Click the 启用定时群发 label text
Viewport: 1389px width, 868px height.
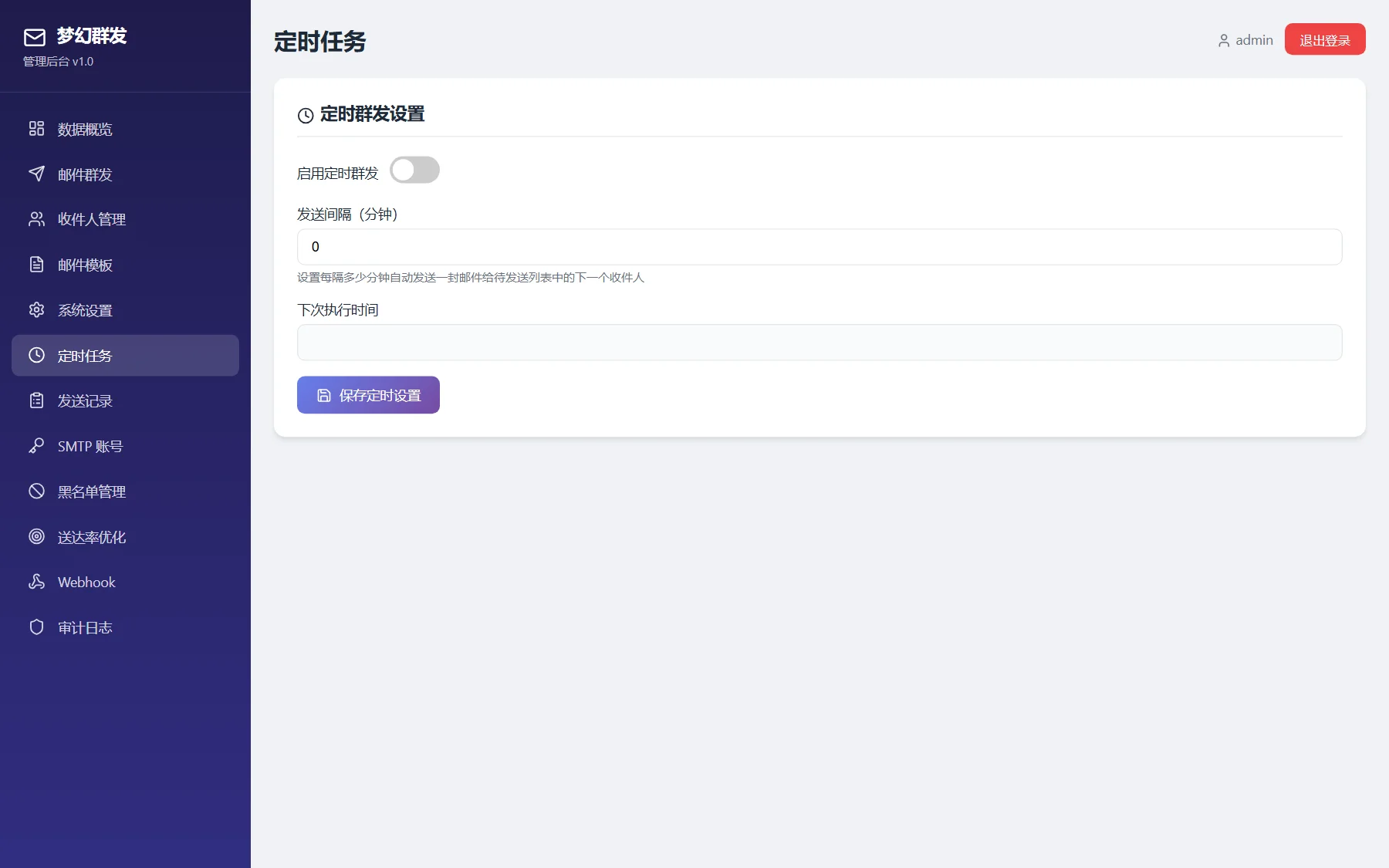point(337,174)
